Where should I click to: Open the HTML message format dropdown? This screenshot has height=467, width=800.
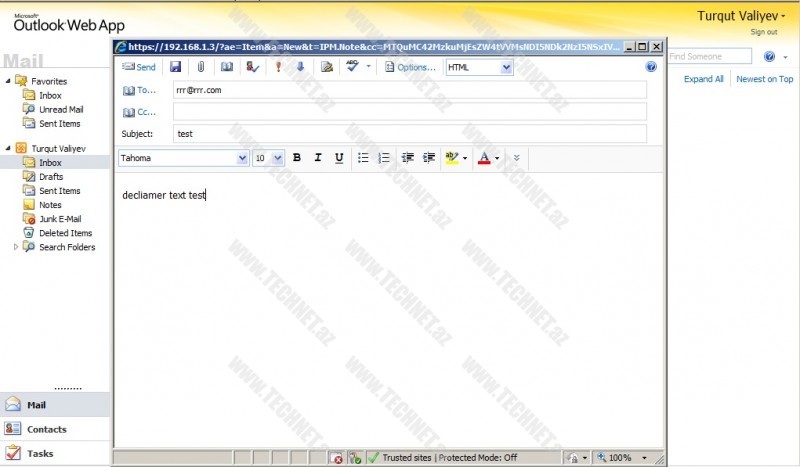click(479, 67)
